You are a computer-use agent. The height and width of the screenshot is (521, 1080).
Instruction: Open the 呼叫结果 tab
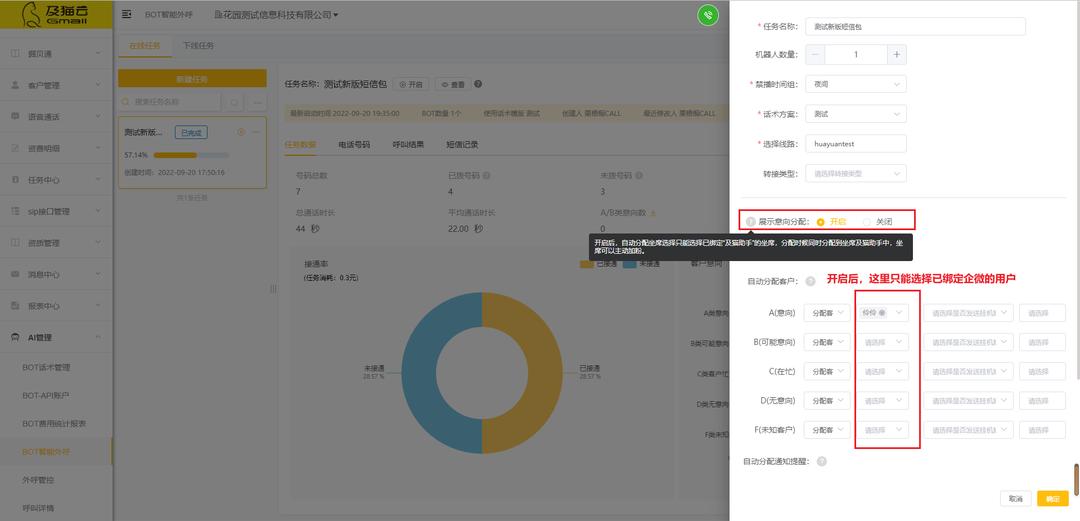pyautogui.click(x=408, y=145)
